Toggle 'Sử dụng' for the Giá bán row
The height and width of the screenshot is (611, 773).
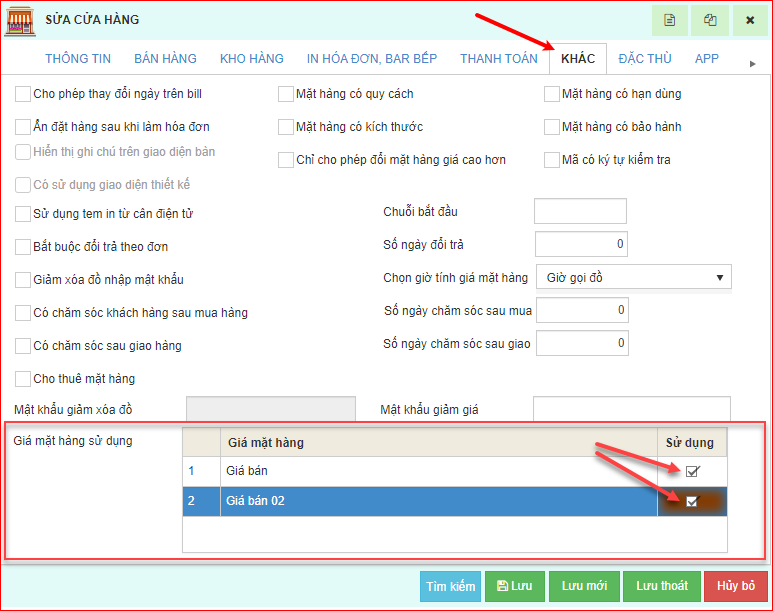[692, 471]
